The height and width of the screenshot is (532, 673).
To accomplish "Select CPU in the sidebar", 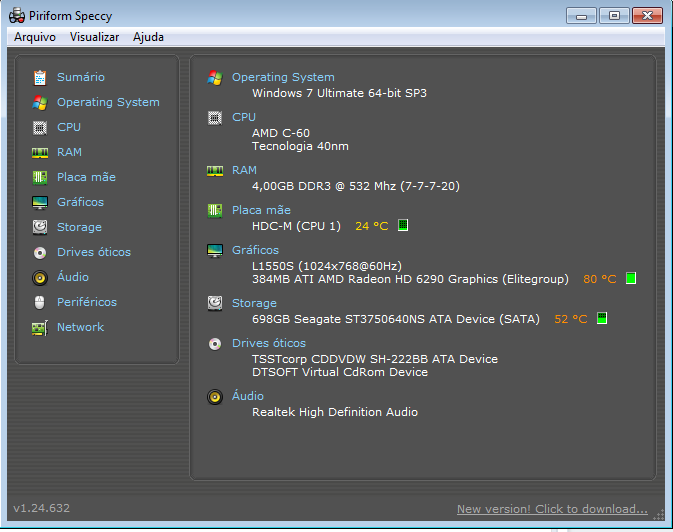I will [x=69, y=127].
